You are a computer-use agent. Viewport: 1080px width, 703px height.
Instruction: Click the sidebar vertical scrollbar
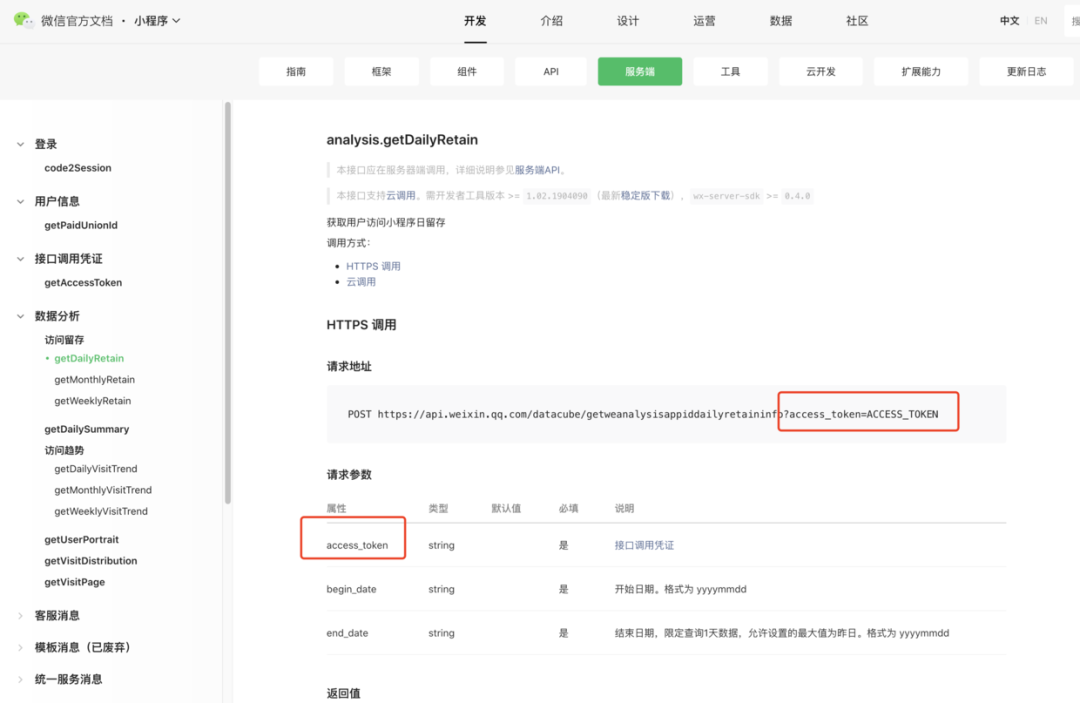coord(228,303)
